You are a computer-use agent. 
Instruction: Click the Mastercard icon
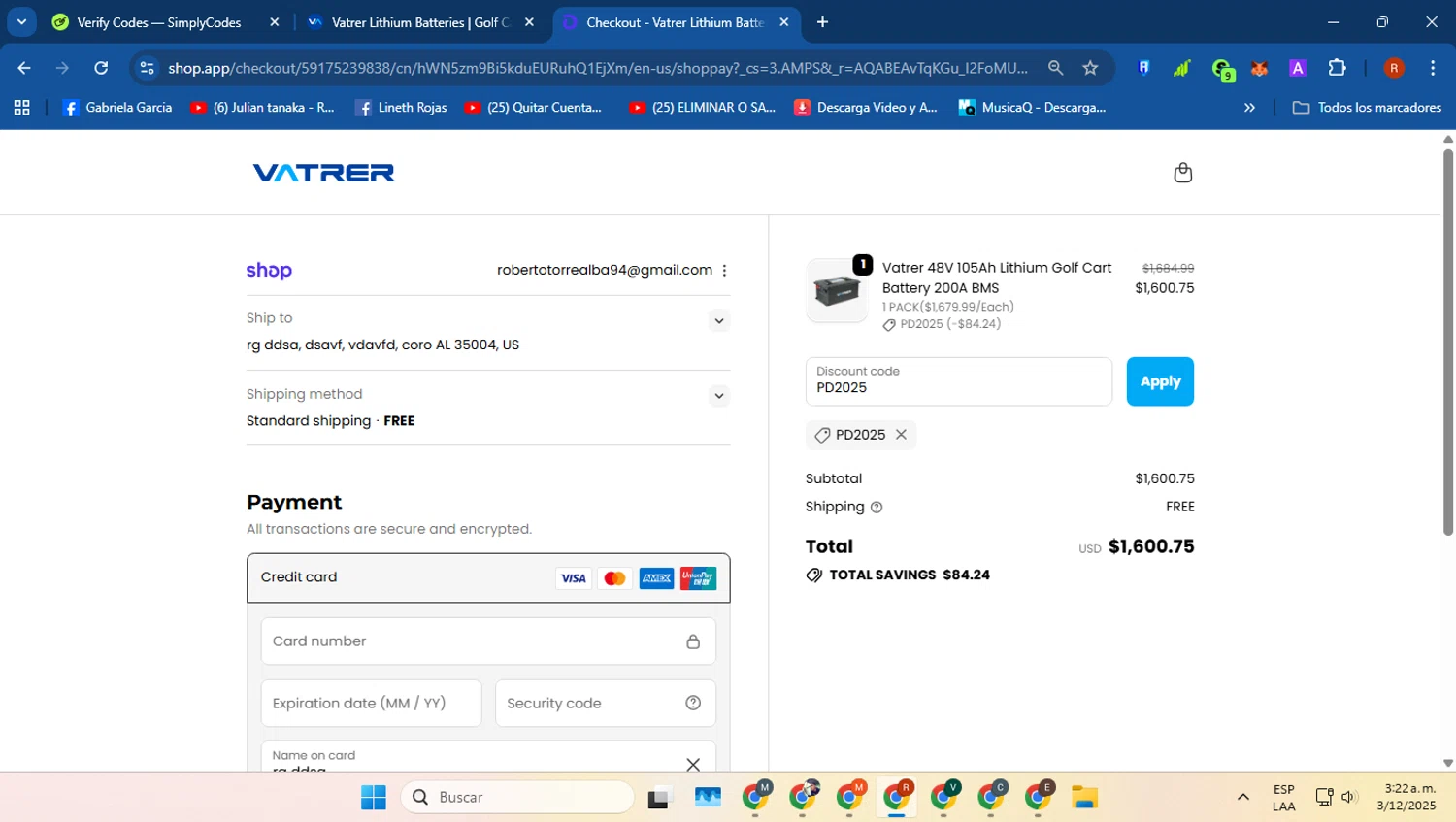[x=614, y=578]
